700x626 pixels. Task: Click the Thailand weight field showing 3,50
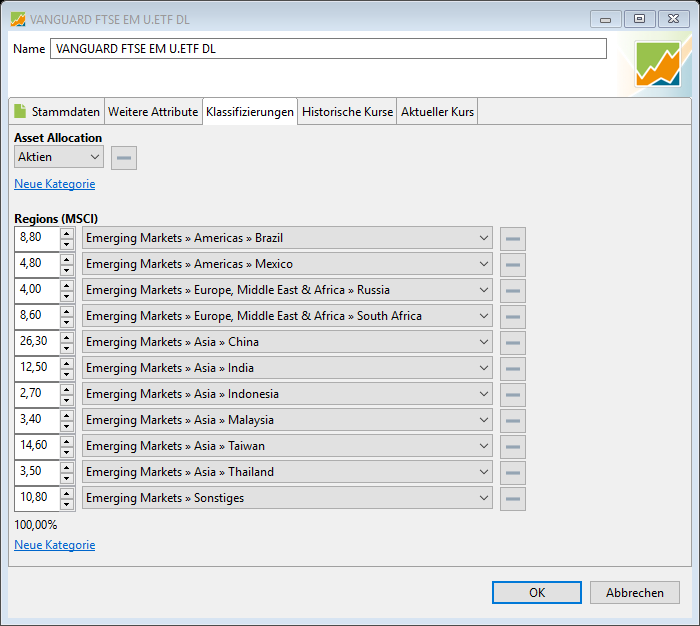(x=37, y=472)
